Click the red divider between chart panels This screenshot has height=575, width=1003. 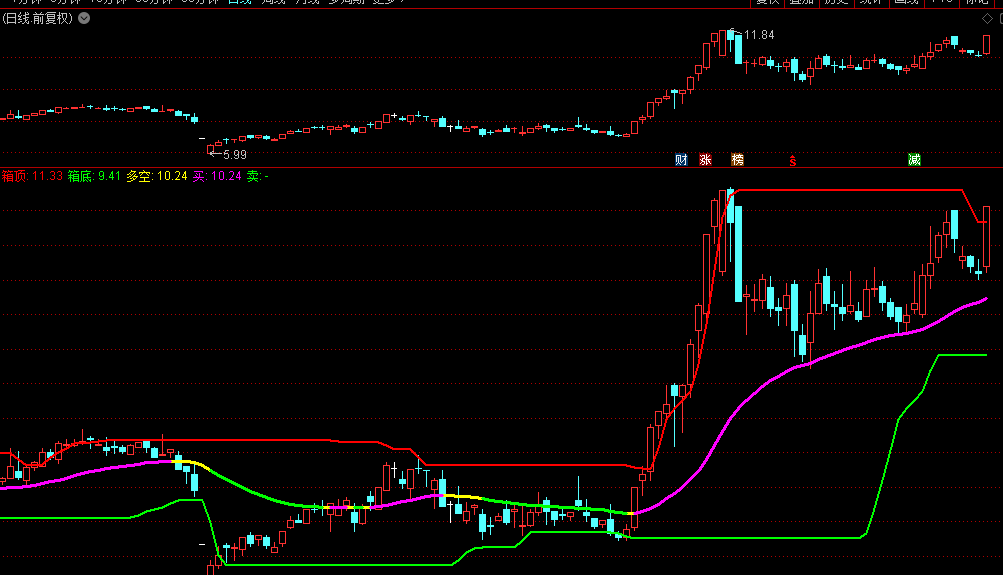pos(500,167)
